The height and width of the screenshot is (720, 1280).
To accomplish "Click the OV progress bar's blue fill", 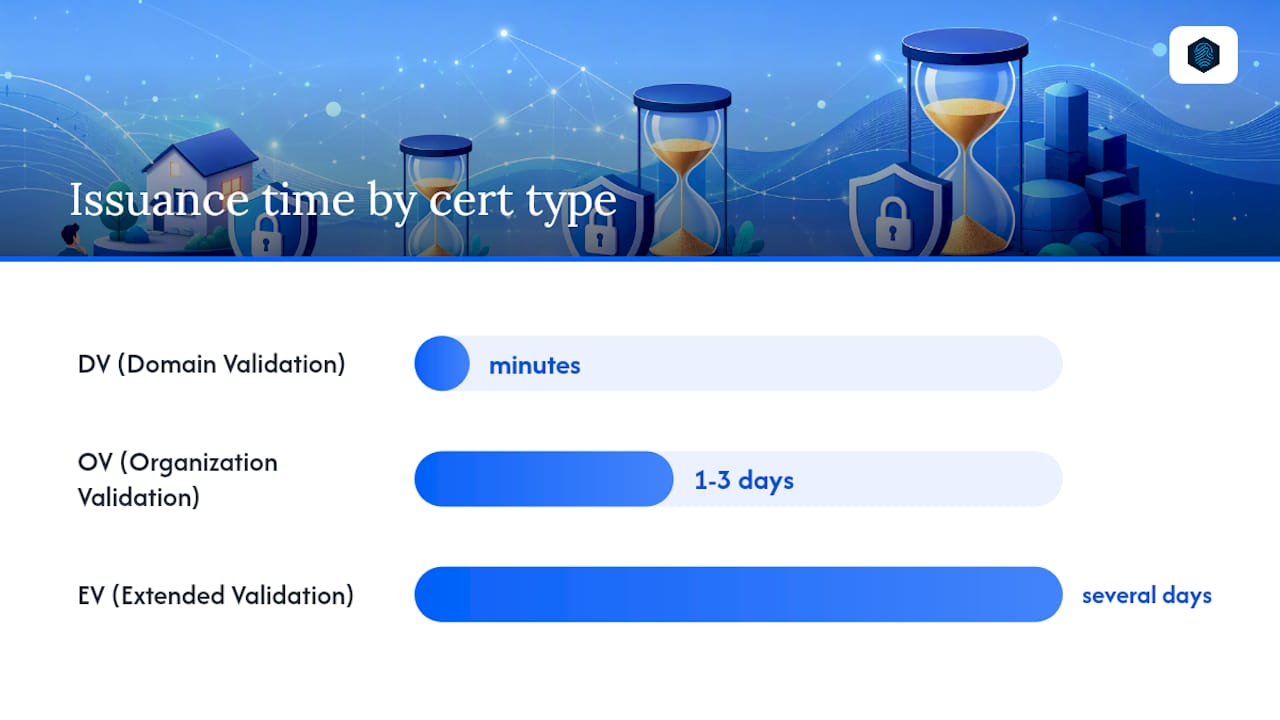I will pyautogui.click(x=544, y=479).
